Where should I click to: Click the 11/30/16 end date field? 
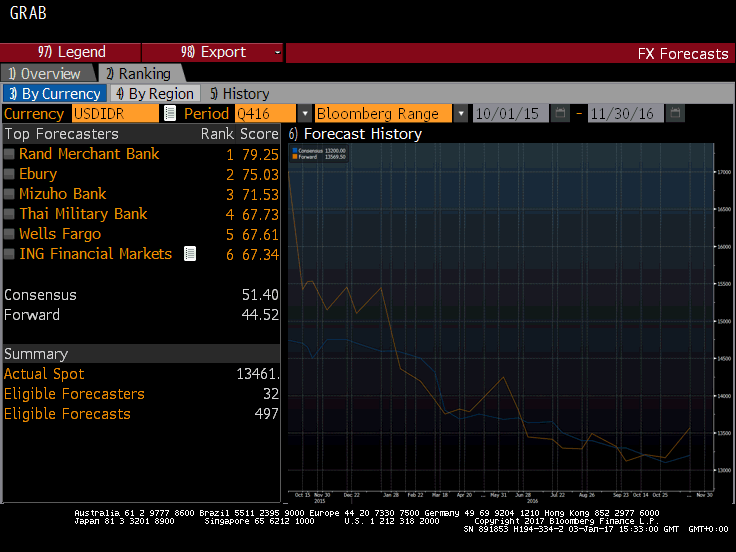tap(626, 114)
